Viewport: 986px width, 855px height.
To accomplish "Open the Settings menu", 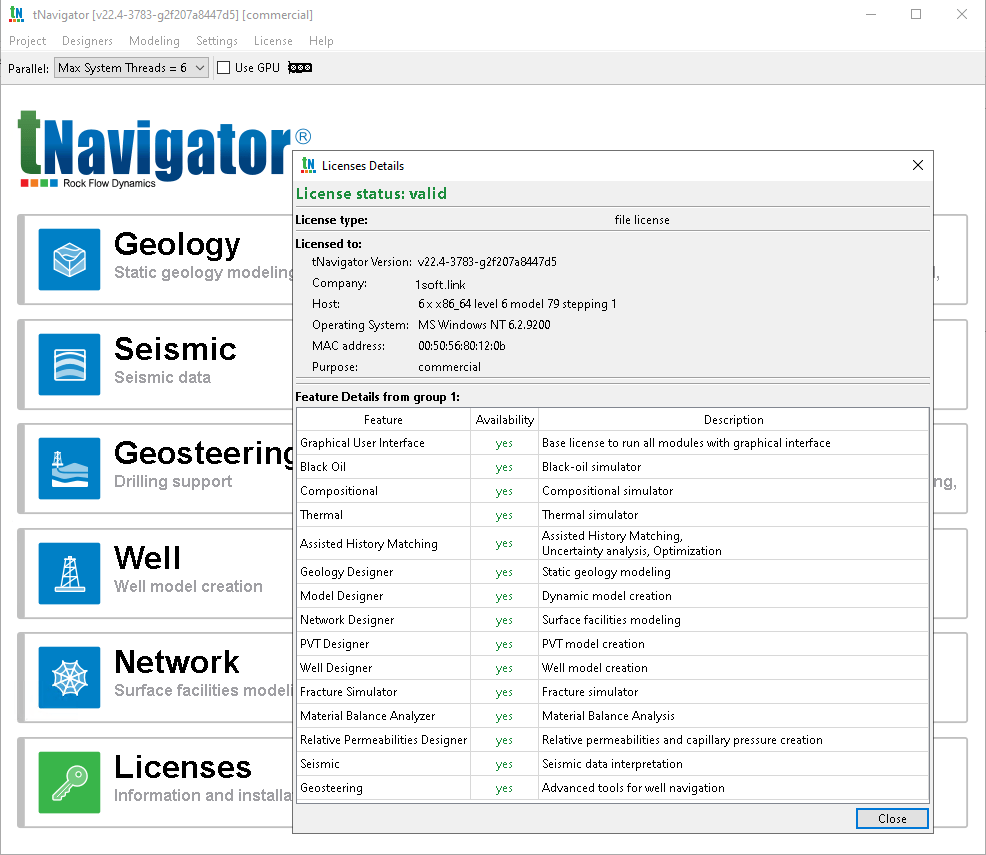I will (217, 41).
